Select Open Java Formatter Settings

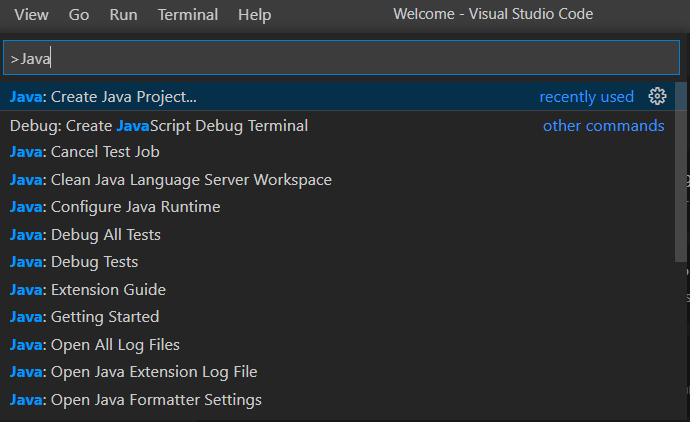pos(136,400)
